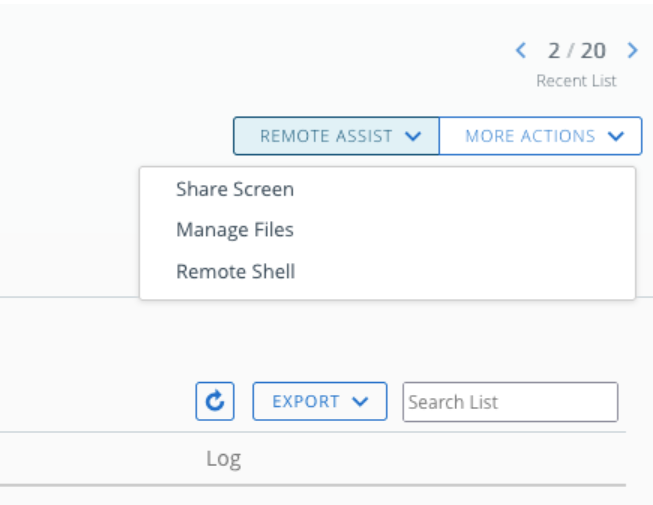Image resolution: width=653 pixels, height=505 pixels.
Task: Open the Export dropdown chevron
Action: [x=361, y=402]
